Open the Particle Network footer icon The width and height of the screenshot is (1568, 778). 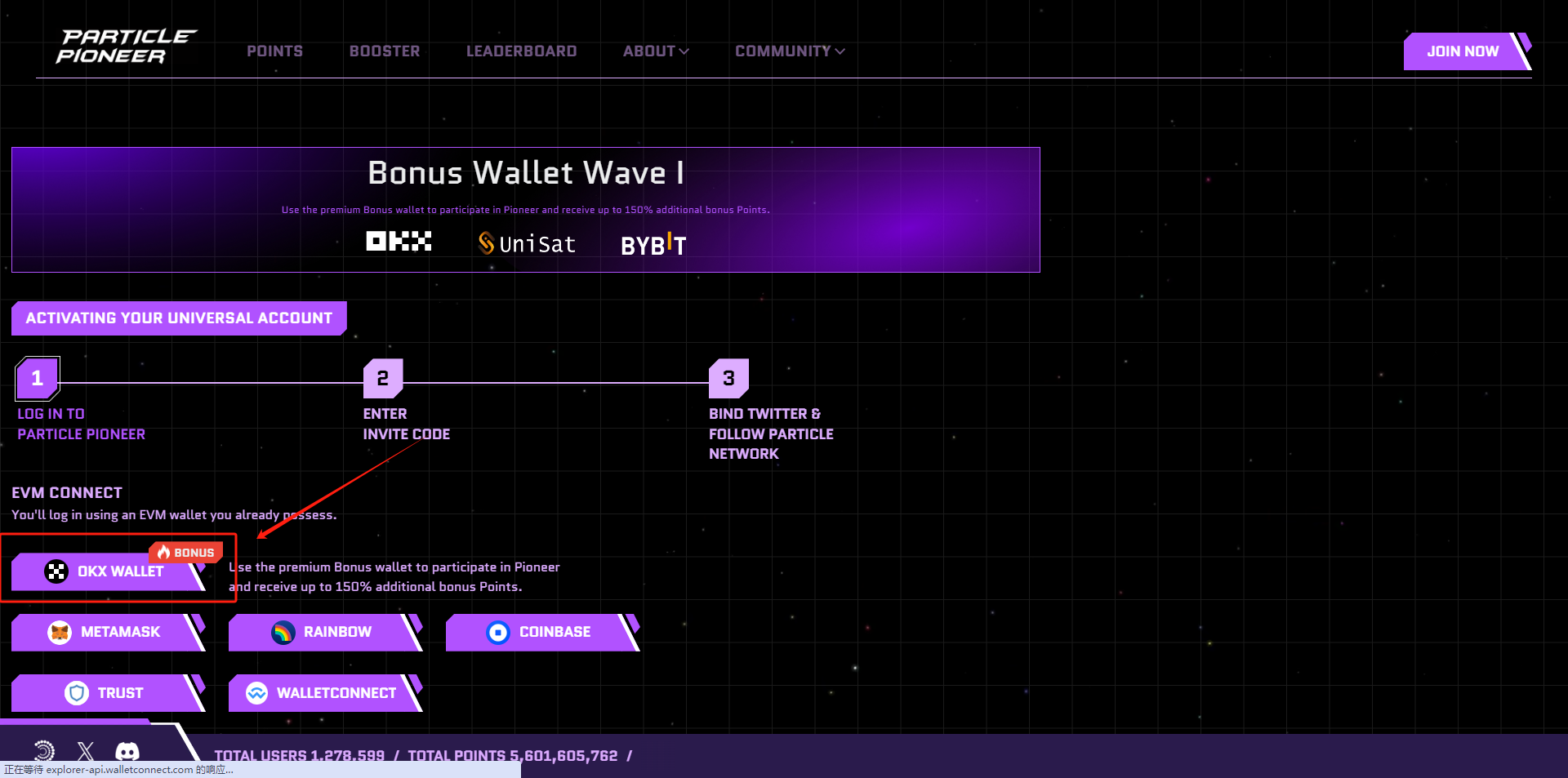tap(44, 751)
